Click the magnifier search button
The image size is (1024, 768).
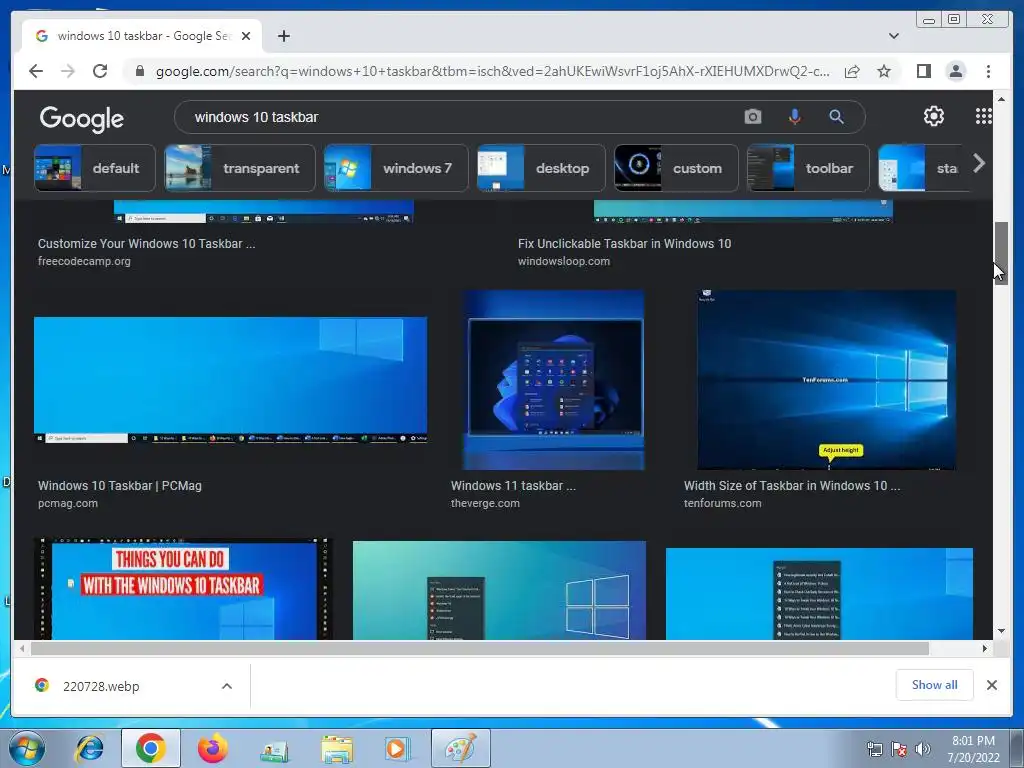coord(837,117)
